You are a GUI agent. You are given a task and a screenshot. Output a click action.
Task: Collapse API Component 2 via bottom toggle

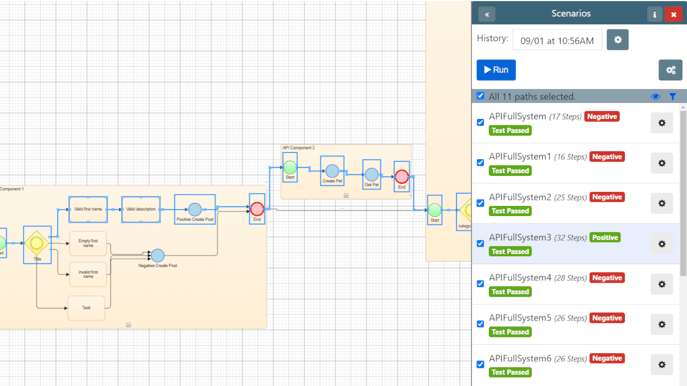tap(346, 196)
